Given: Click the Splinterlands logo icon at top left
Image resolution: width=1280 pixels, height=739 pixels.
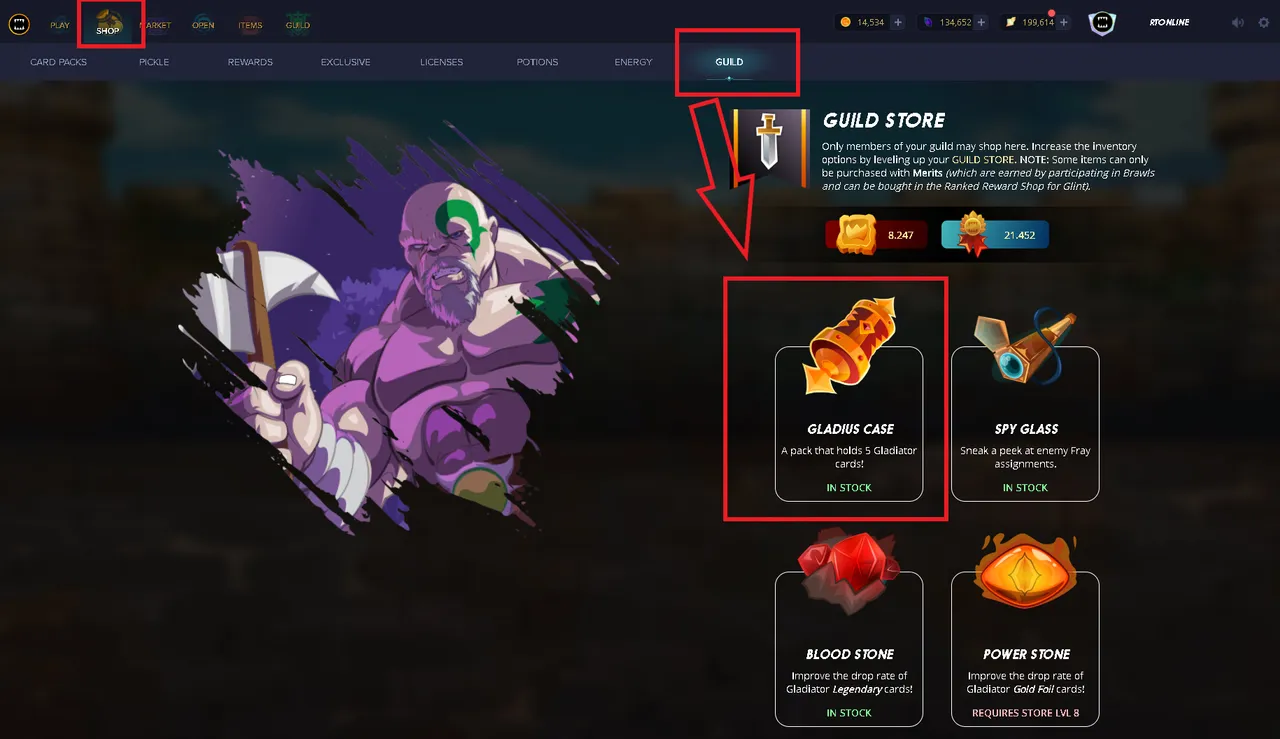Looking at the screenshot, I should pyautogui.click(x=18, y=23).
